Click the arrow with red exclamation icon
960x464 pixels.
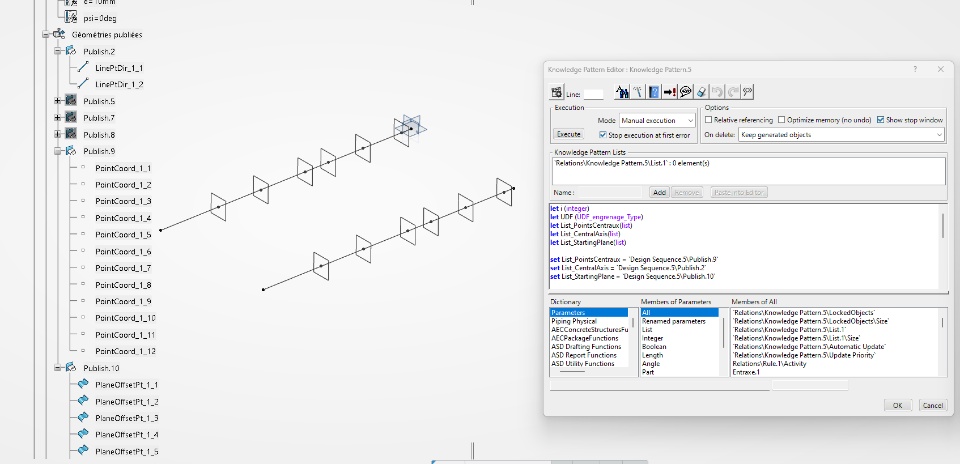click(670, 92)
